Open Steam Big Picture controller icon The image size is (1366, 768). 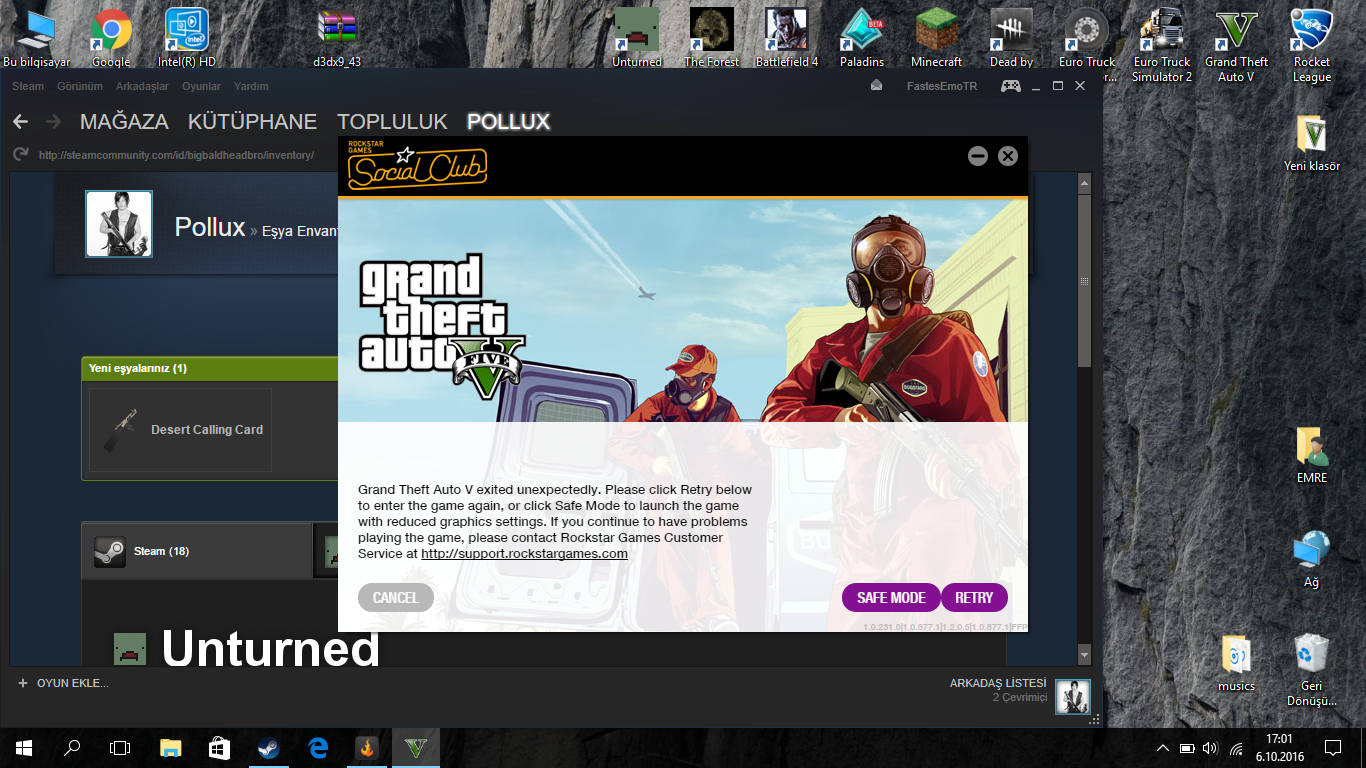[x=1011, y=86]
